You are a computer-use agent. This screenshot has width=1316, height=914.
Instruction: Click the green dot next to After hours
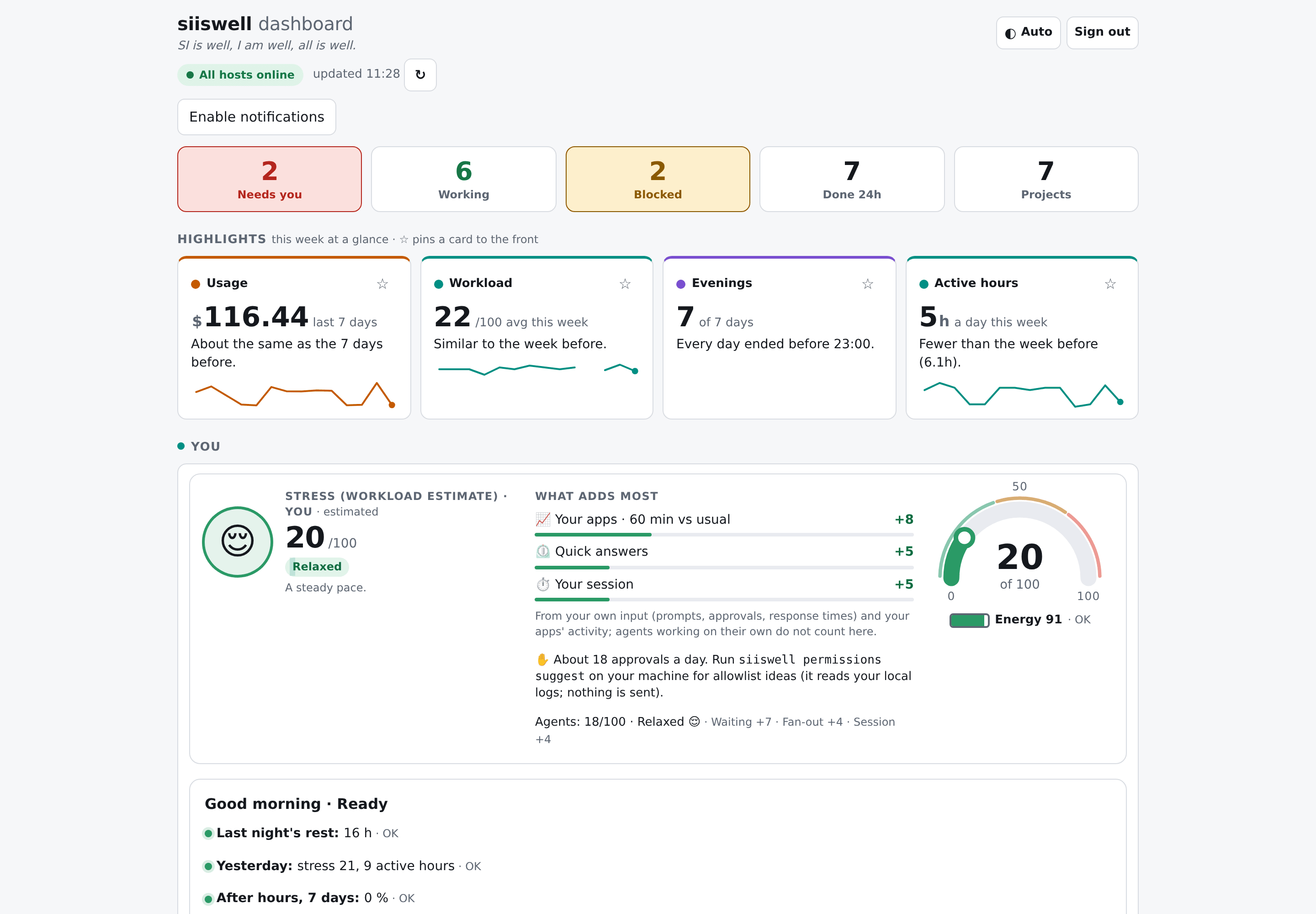pos(208,898)
